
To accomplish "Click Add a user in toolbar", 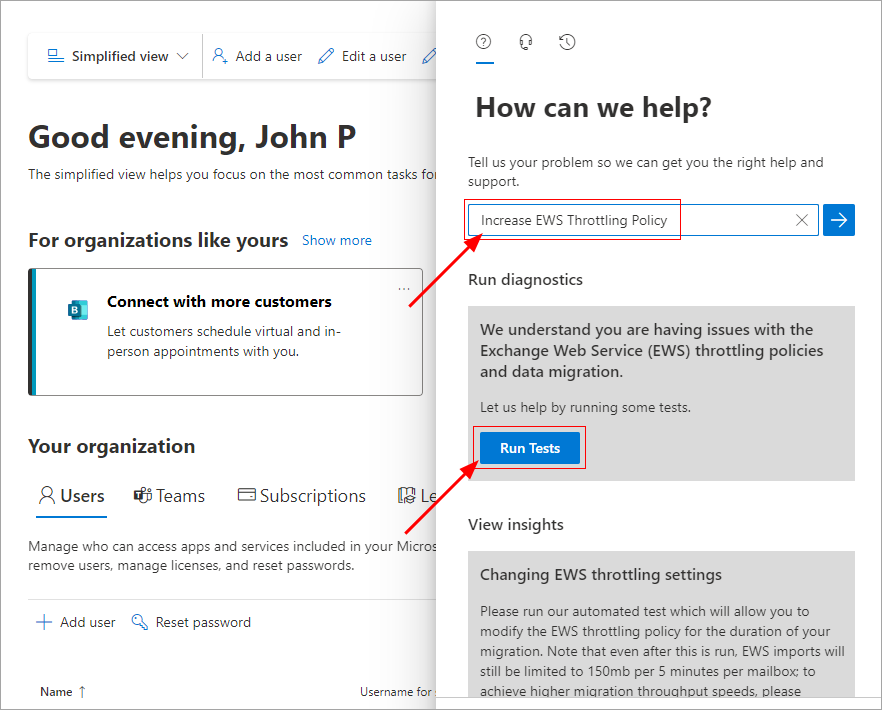I will click(x=257, y=56).
